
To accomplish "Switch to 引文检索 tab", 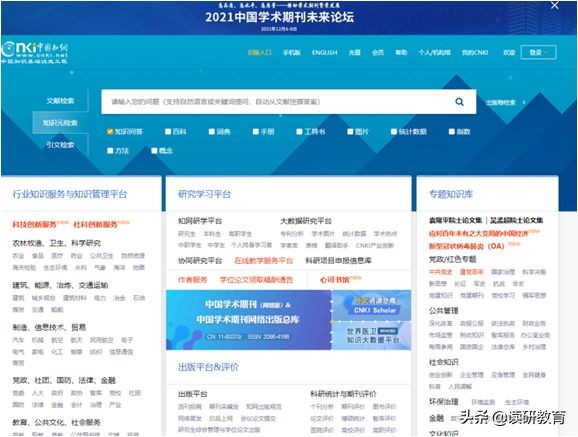I will (x=60, y=145).
